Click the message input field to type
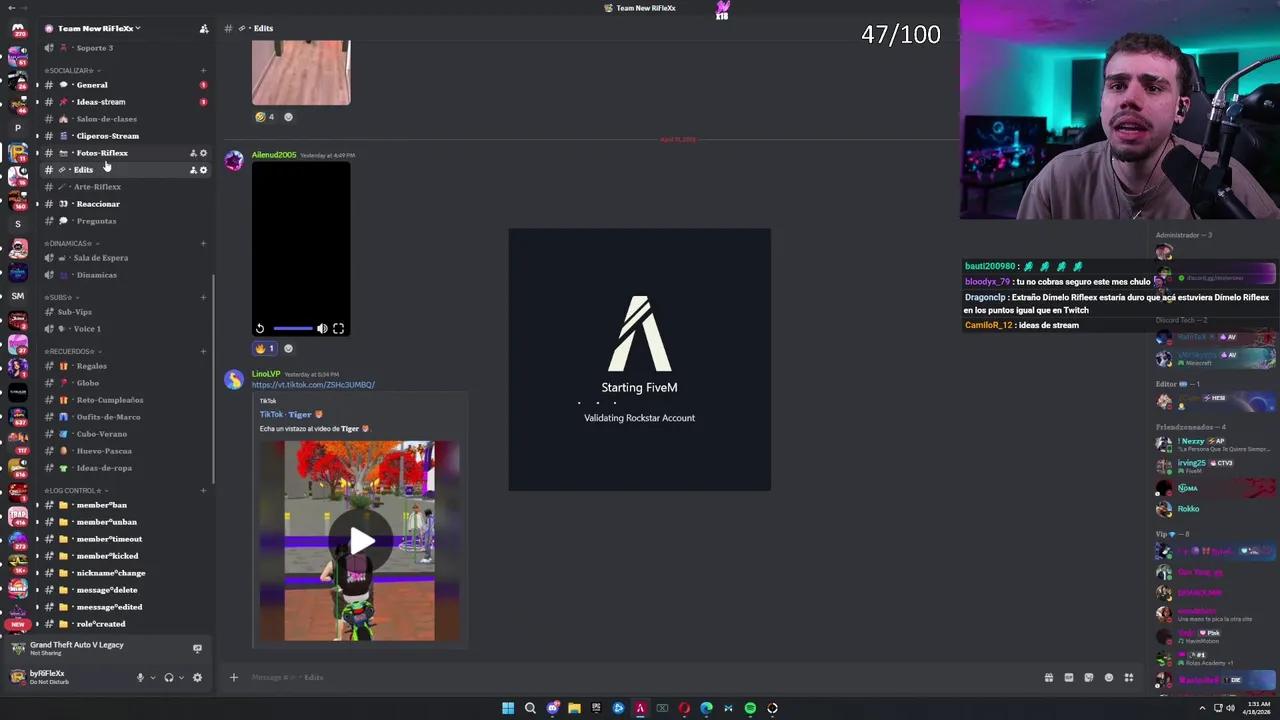 (600, 677)
